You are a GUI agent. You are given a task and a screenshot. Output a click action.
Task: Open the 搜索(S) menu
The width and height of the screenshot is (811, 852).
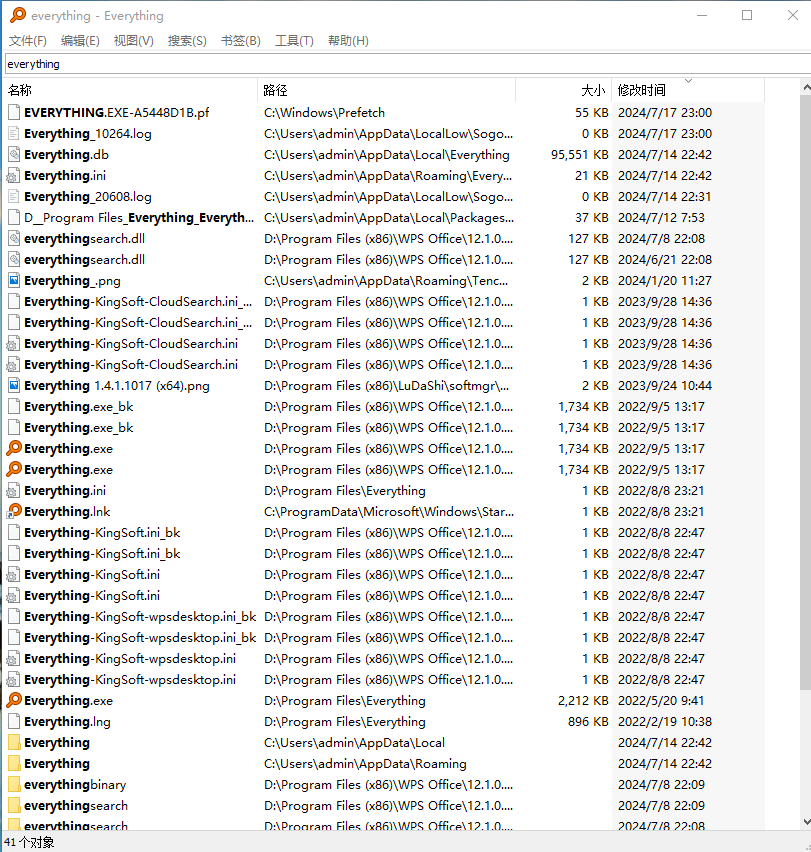tap(187, 41)
